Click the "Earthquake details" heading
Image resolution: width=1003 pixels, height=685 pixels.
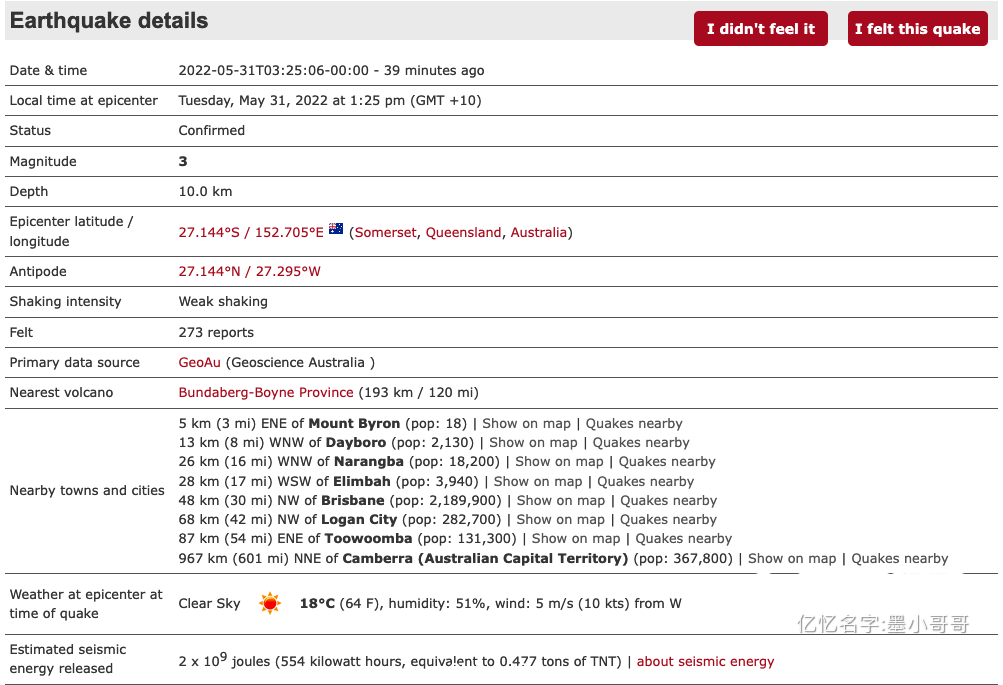tap(109, 20)
